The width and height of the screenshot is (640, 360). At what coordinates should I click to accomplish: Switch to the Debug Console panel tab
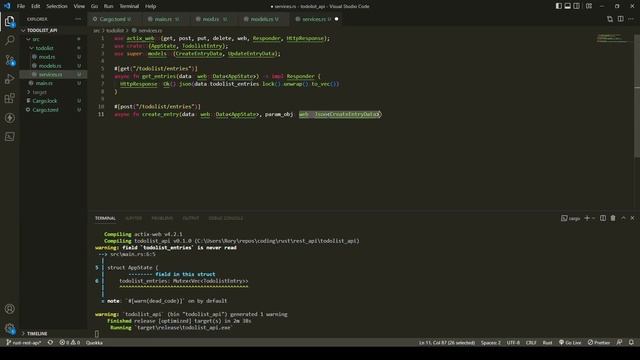point(226,218)
